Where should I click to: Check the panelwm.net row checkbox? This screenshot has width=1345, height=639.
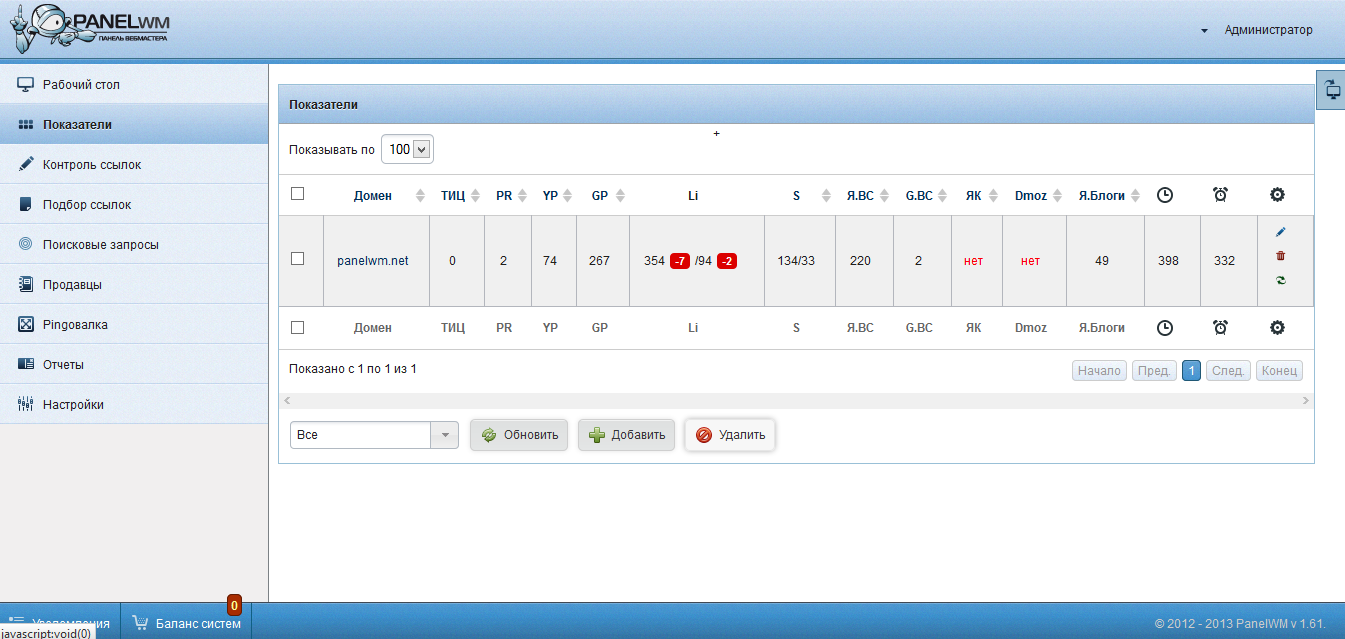pos(297,259)
